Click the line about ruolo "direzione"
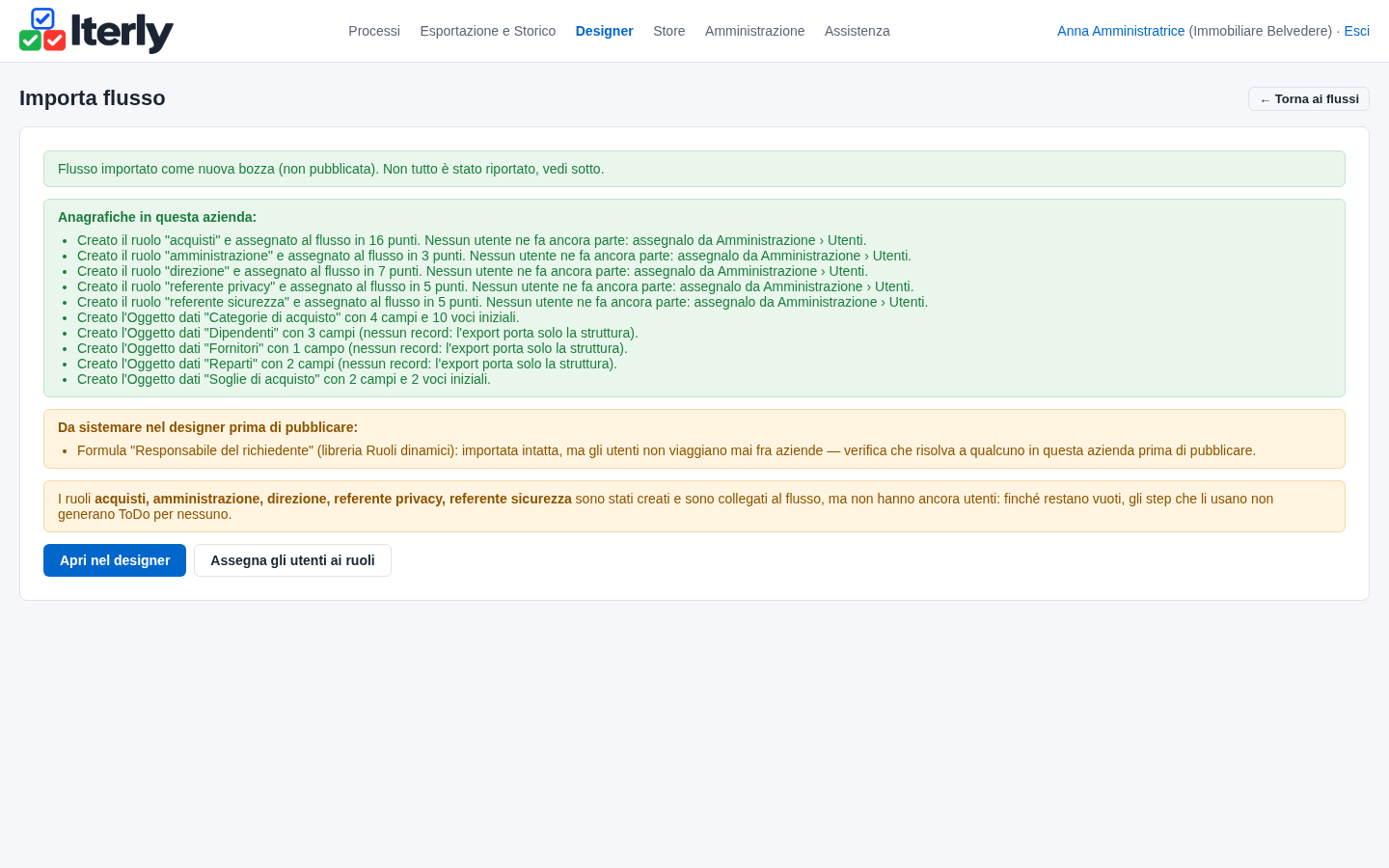This screenshot has height=868, width=1389. [x=473, y=271]
